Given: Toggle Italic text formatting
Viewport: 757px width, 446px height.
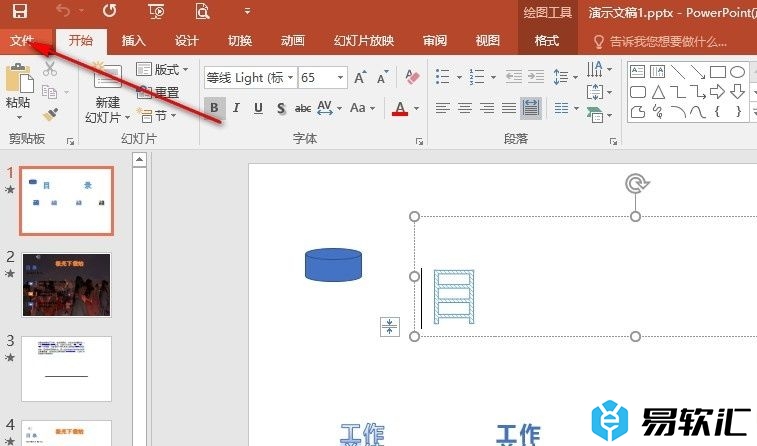Looking at the screenshot, I should 236,108.
